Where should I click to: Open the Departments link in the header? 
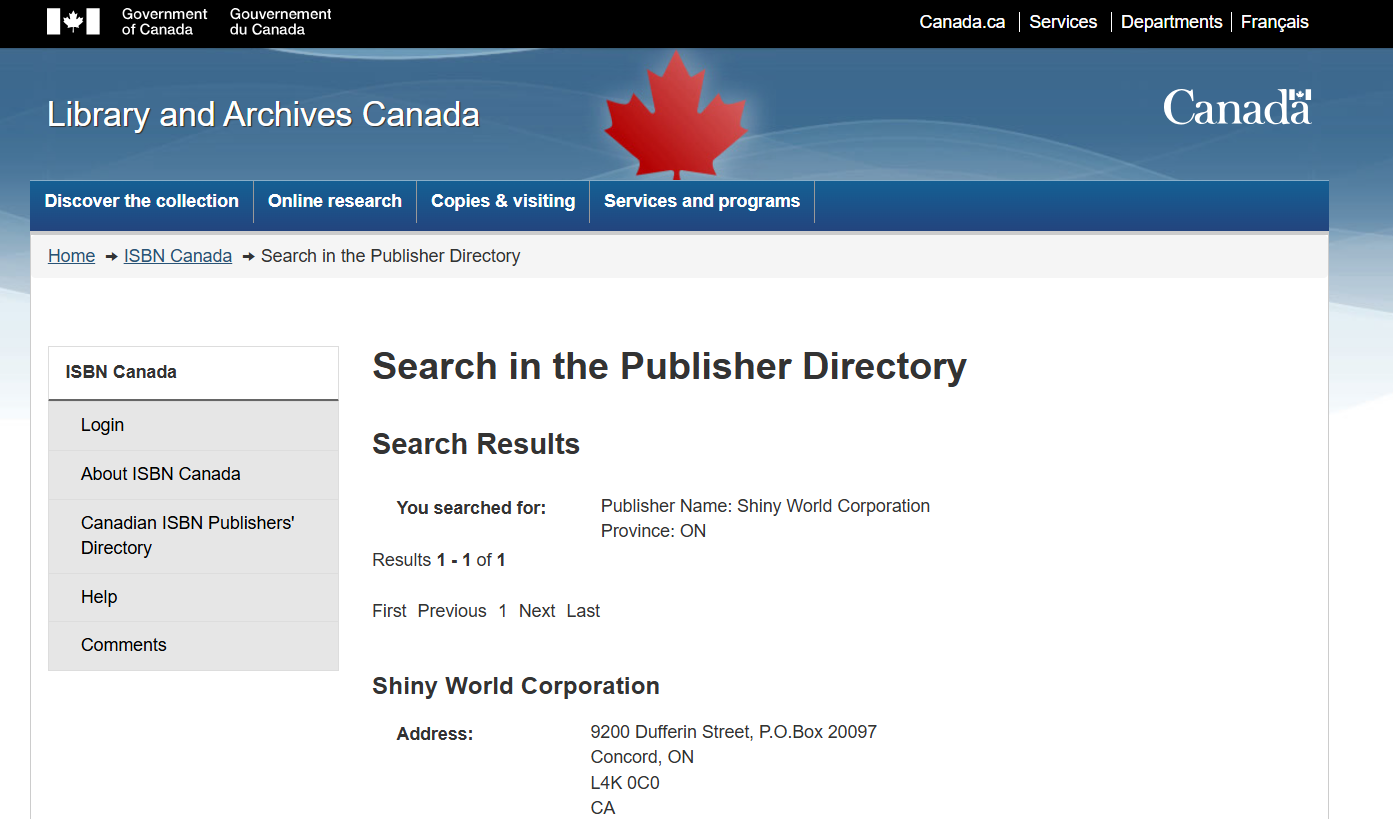(1170, 21)
